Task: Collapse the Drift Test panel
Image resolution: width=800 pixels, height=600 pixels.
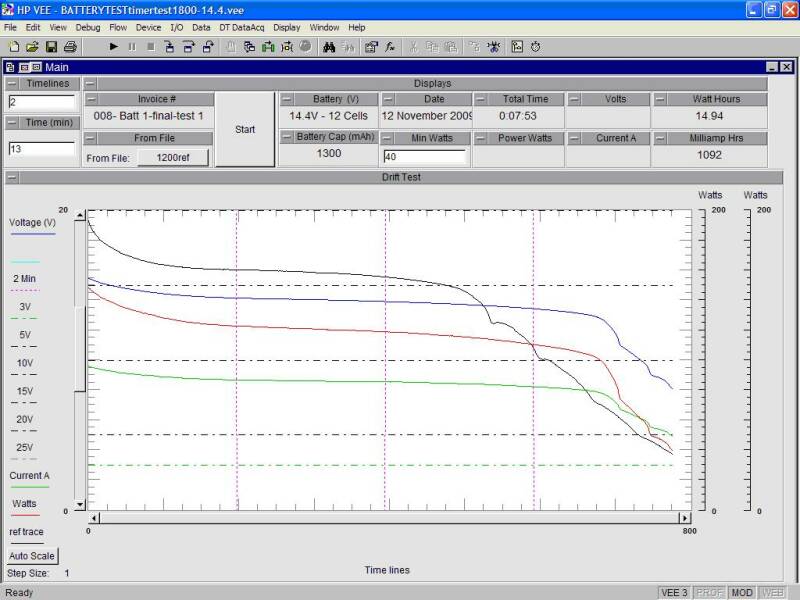Action: (x=12, y=177)
